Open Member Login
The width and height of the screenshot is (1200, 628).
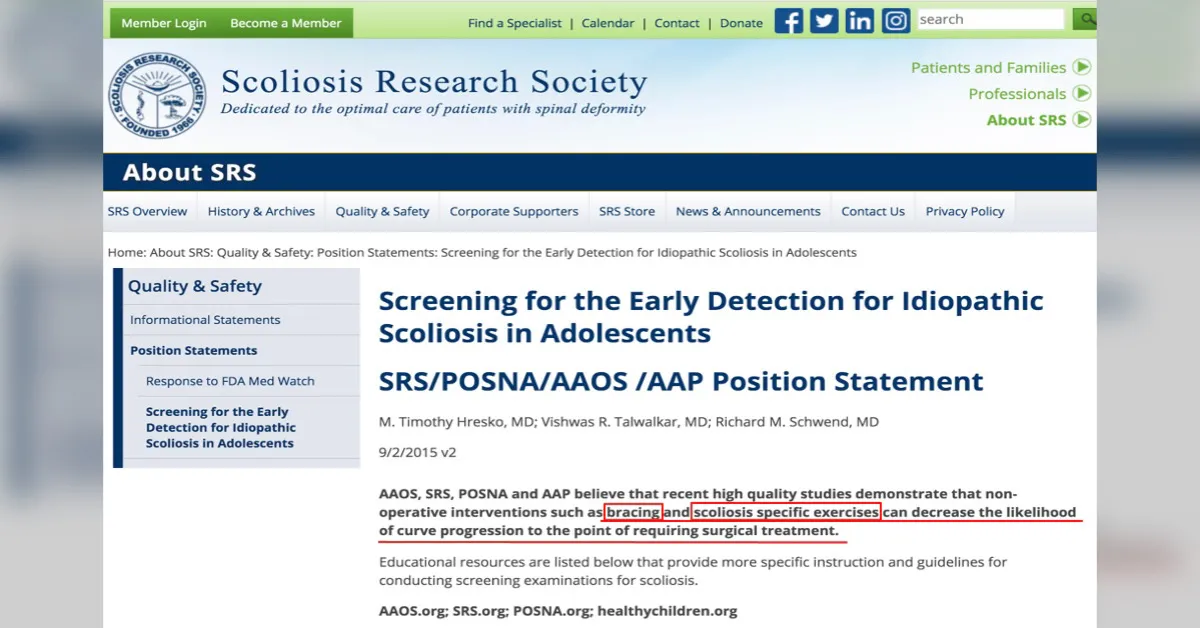(x=164, y=23)
